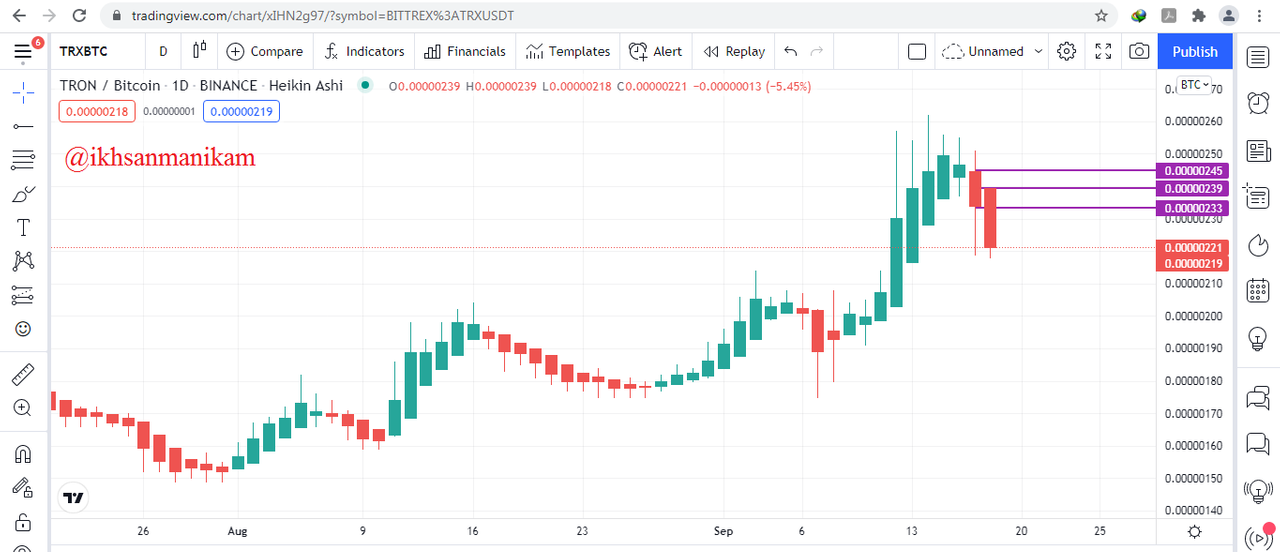Select the text annotation tool
Screen dimensions: 1280x552
23,227
